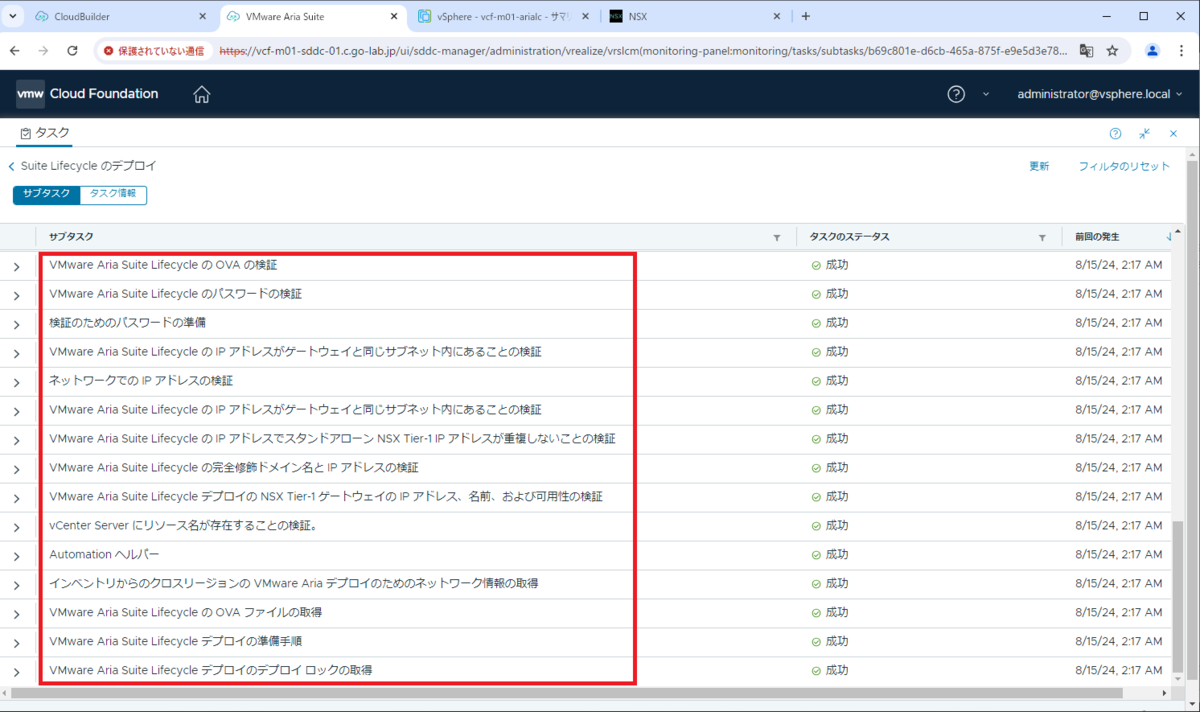Open the dropdown chevron beside the help icon
This screenshot has height=712, width=1200.
click(x=985, y=94)
